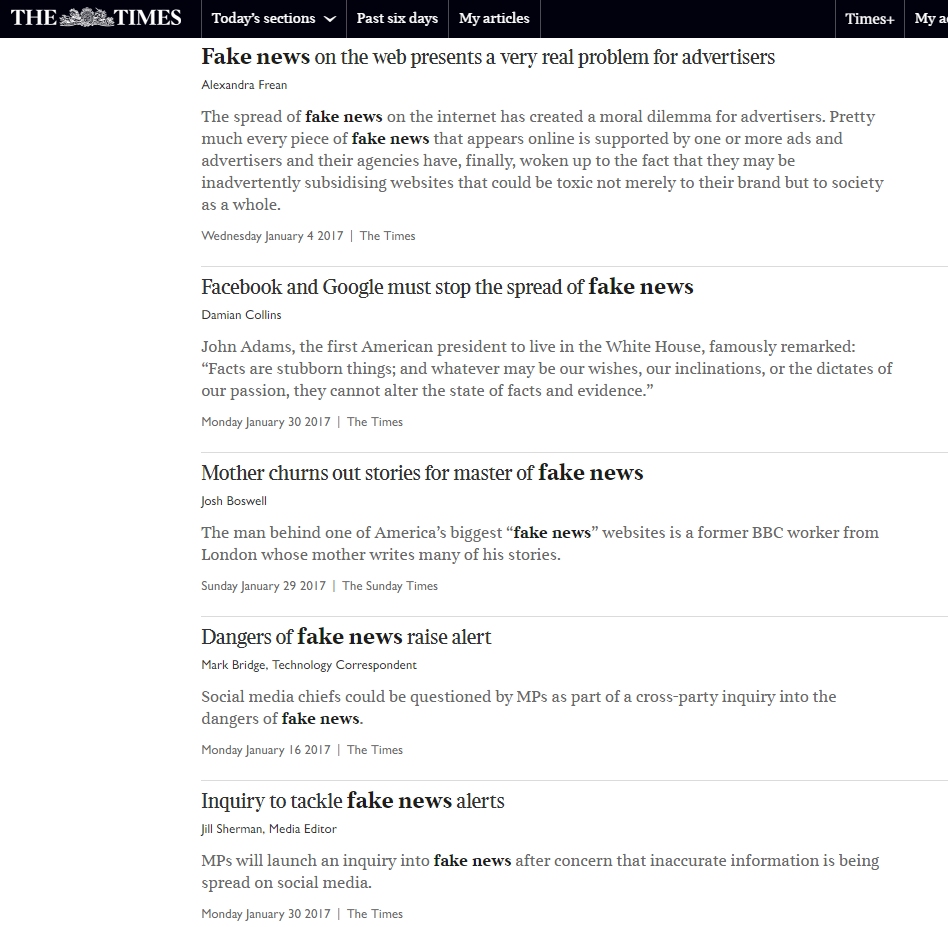The height and width of the screenshot is (927, 948).
Task: Open article 'Dangers of fake news raise alert'
Action: [x=346, y=637]
